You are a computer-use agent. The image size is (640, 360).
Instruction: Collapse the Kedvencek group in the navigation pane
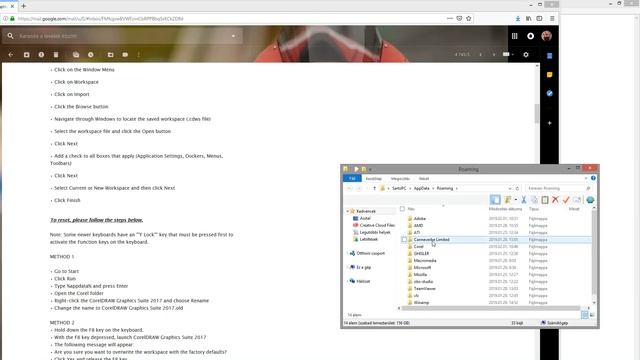(x=347, y=211)
